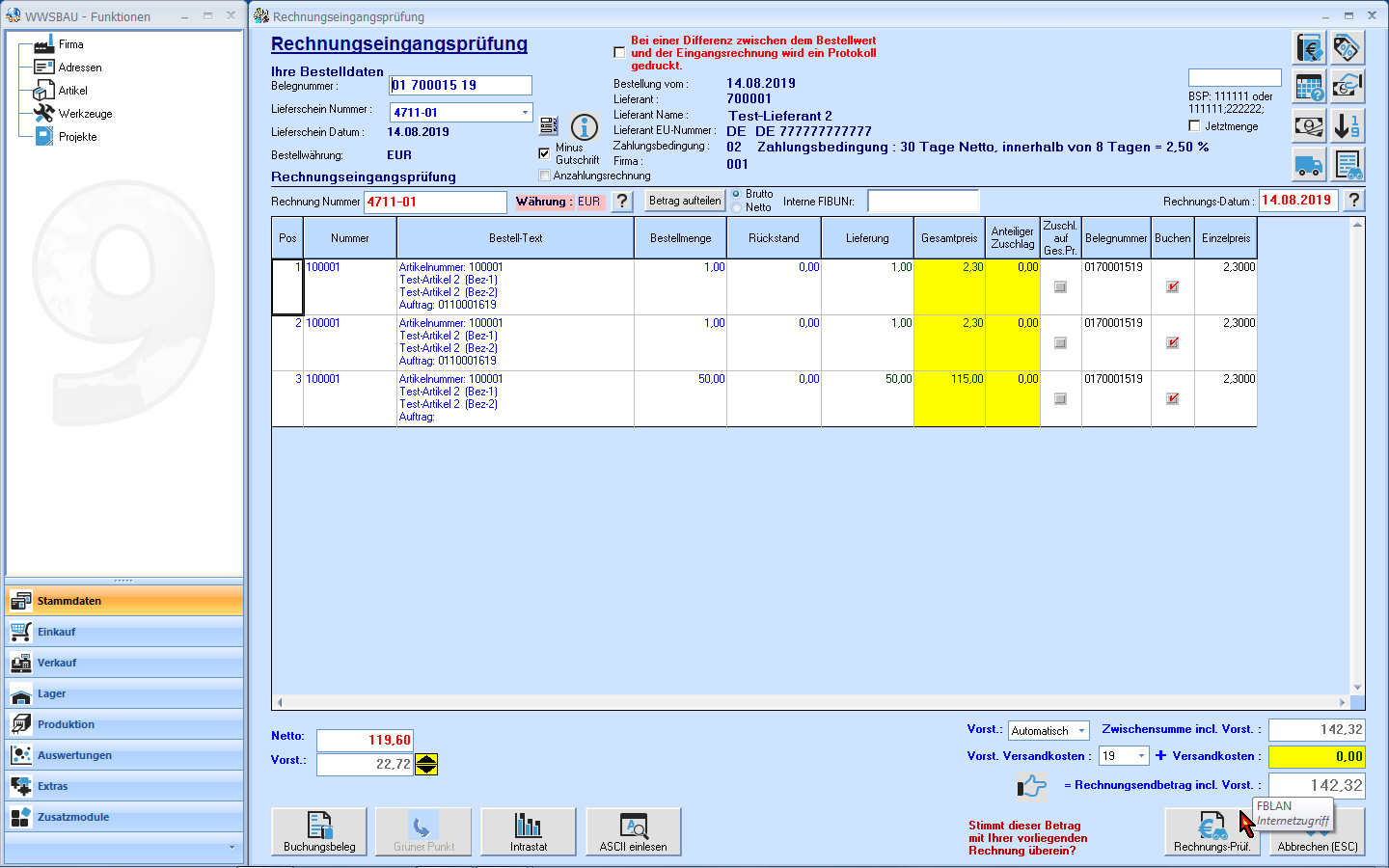Screen dimensions: 1389x868
Task: Uncheck the Minus Gutschrift checkbox
Action: coord(544,152)
